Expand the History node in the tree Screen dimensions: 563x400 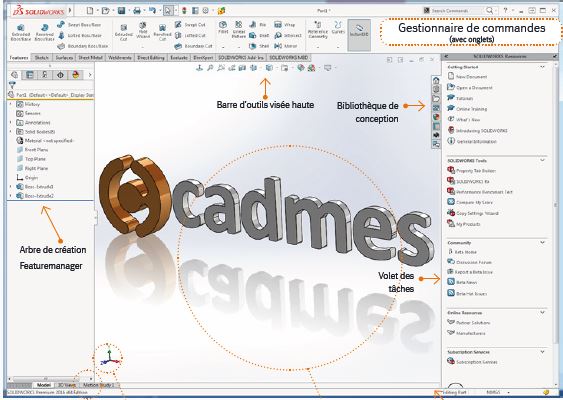pyautogui.click(x=10, y=104)
